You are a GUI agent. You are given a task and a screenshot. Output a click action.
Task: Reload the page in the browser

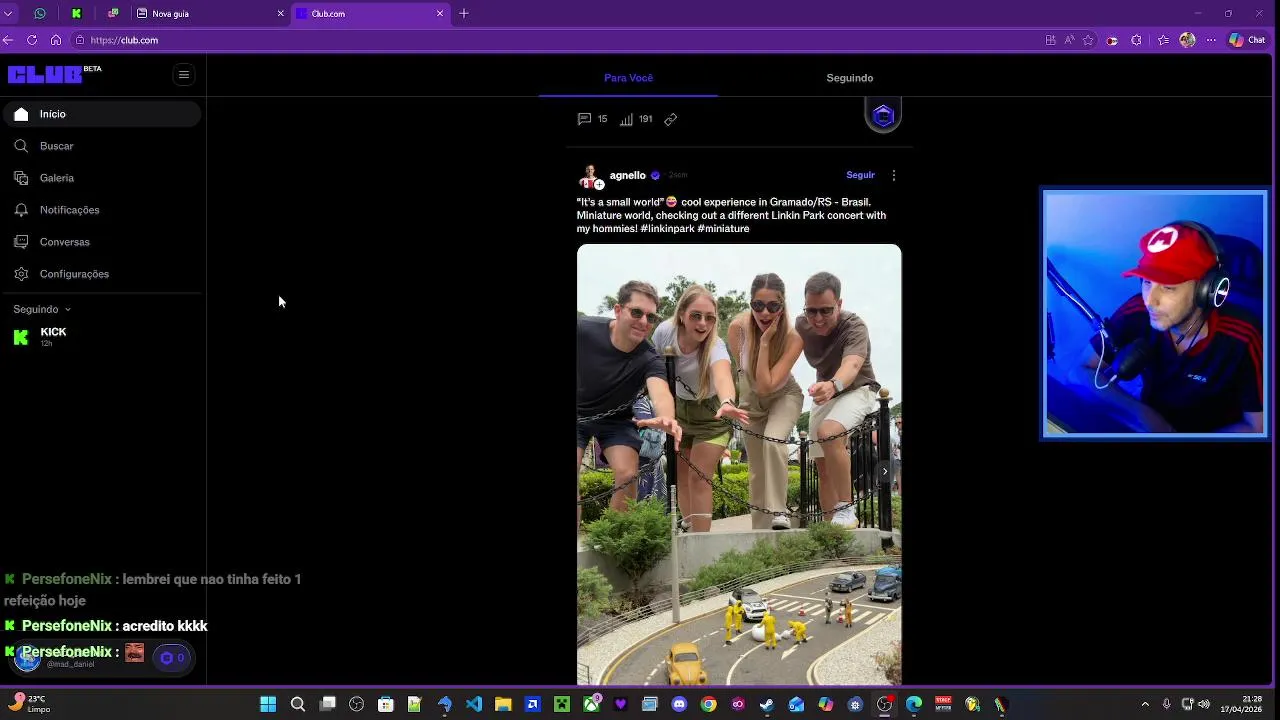[x=32, y=40]
